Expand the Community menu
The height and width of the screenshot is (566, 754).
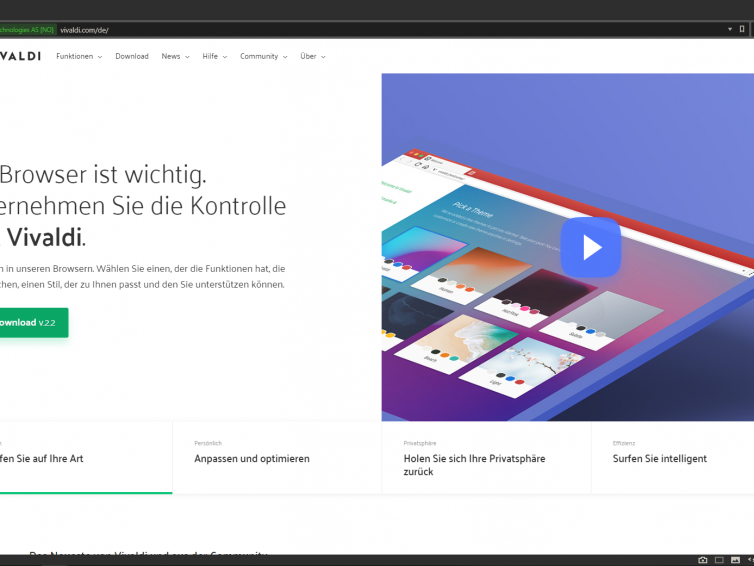point(264,56)
